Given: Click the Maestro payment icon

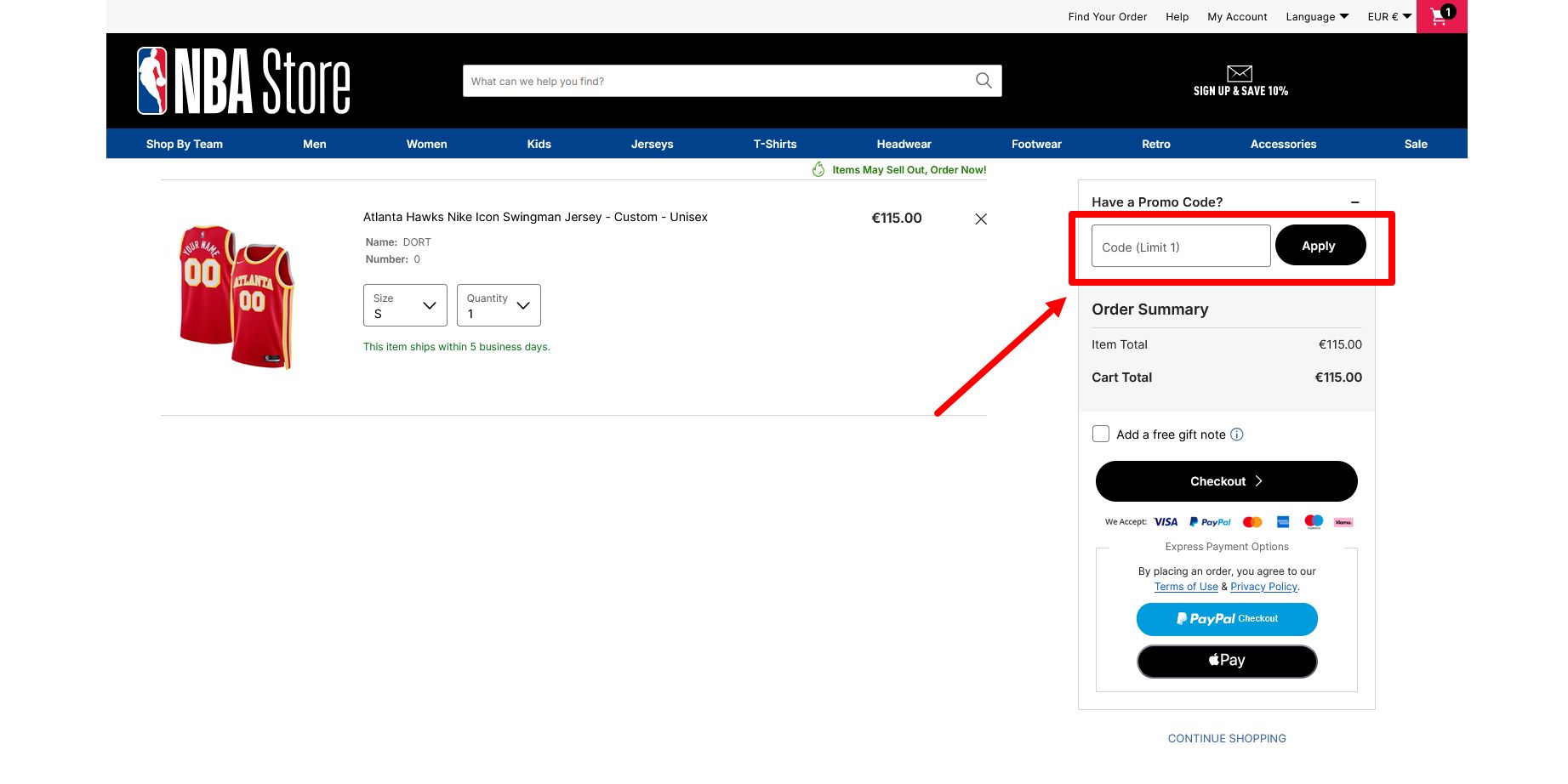Looking at the screenshot, I should (1314, 522).
